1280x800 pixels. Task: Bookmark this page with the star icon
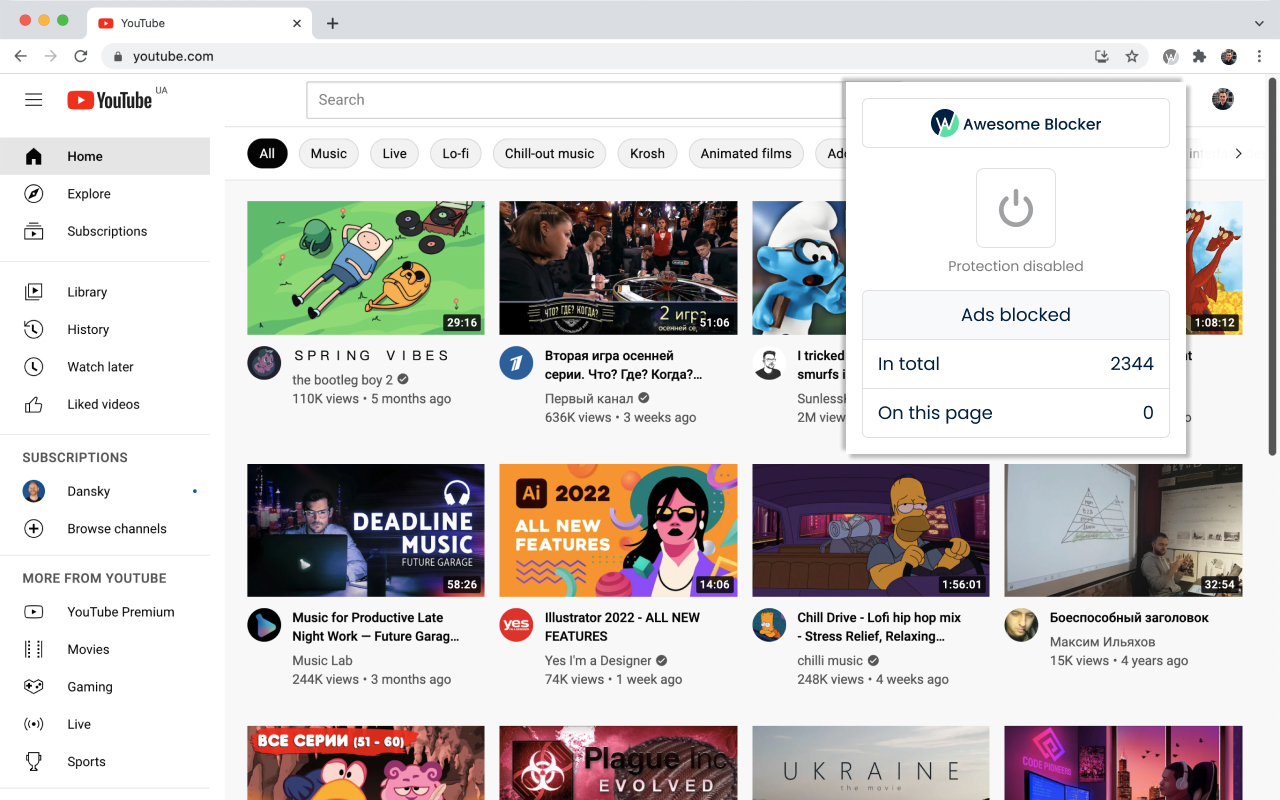pyautogui.click(x=1132, y=57)
